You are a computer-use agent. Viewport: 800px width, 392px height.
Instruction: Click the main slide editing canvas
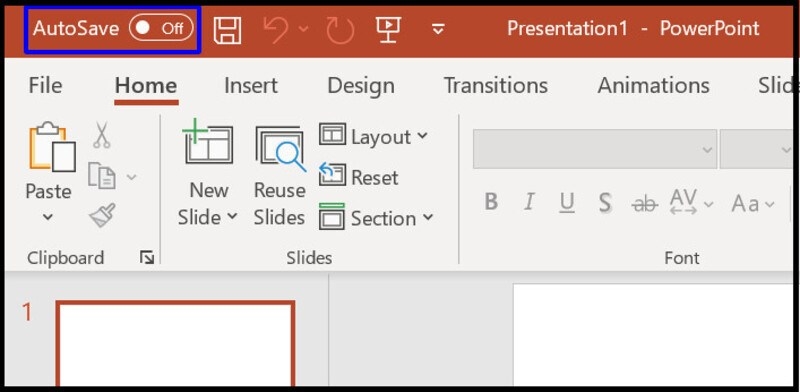653,335
